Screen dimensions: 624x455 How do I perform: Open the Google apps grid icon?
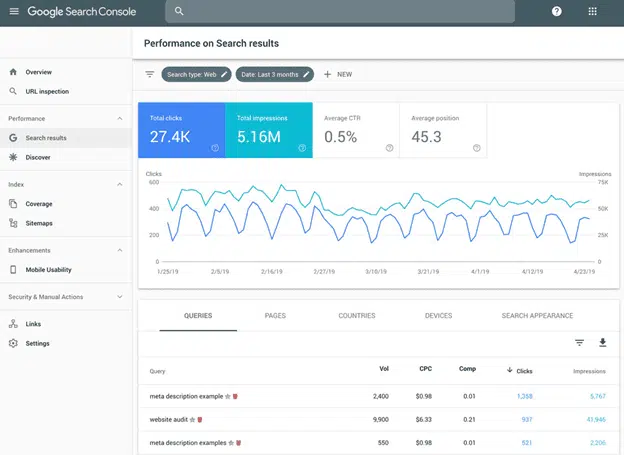592,11
